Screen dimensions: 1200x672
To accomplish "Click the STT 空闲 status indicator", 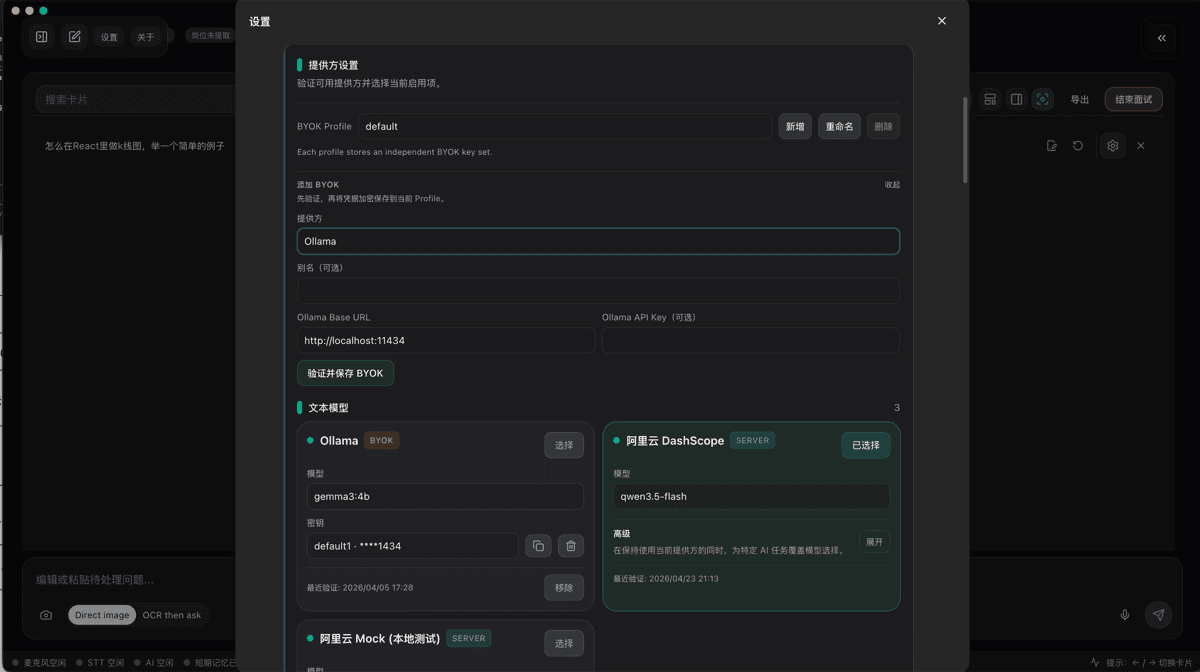I will click(x=100, y=663).
